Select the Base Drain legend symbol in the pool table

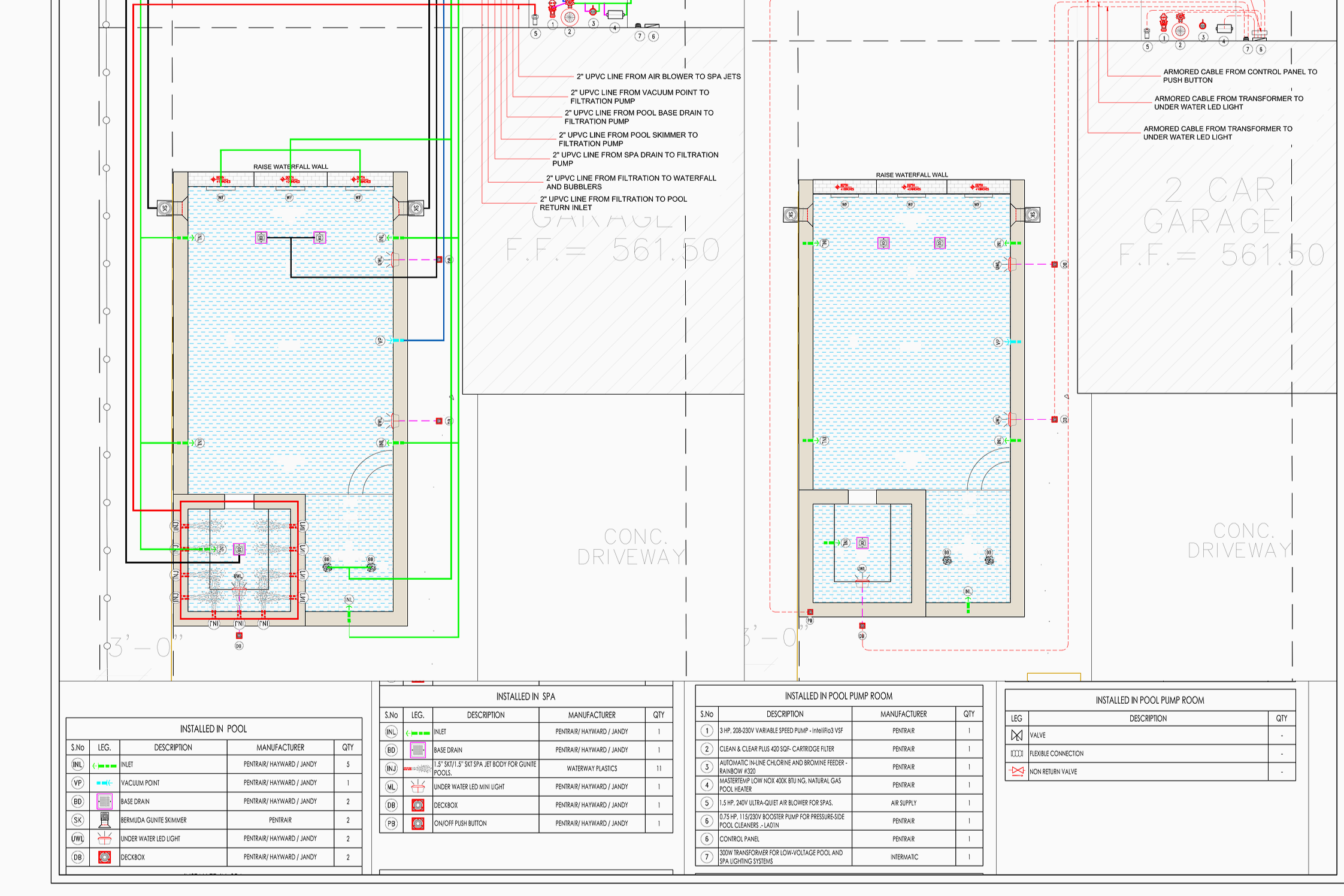pos(104,801)
